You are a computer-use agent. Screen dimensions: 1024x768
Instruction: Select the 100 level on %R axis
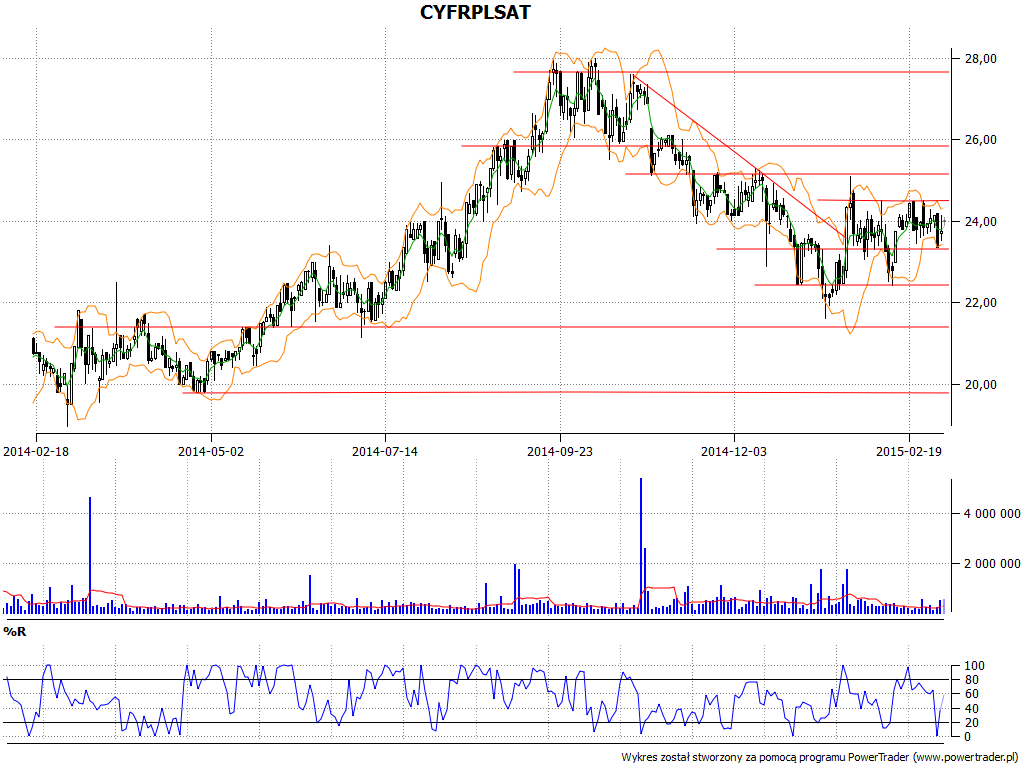974,666
